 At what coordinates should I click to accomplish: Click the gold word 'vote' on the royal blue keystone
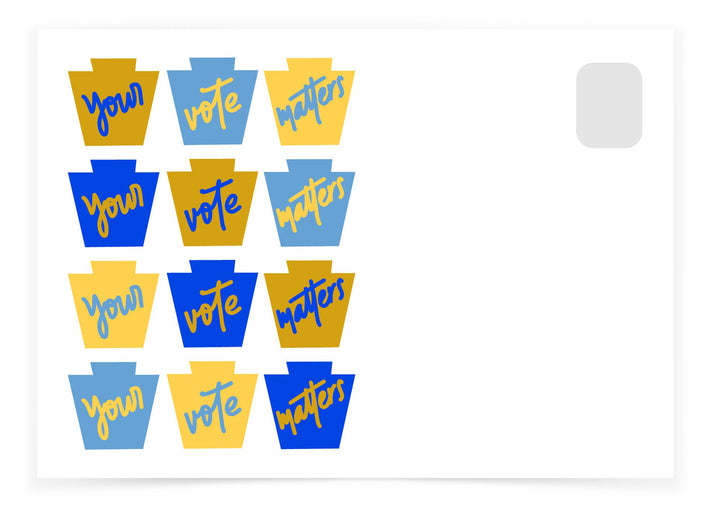[x=212, y=307]
